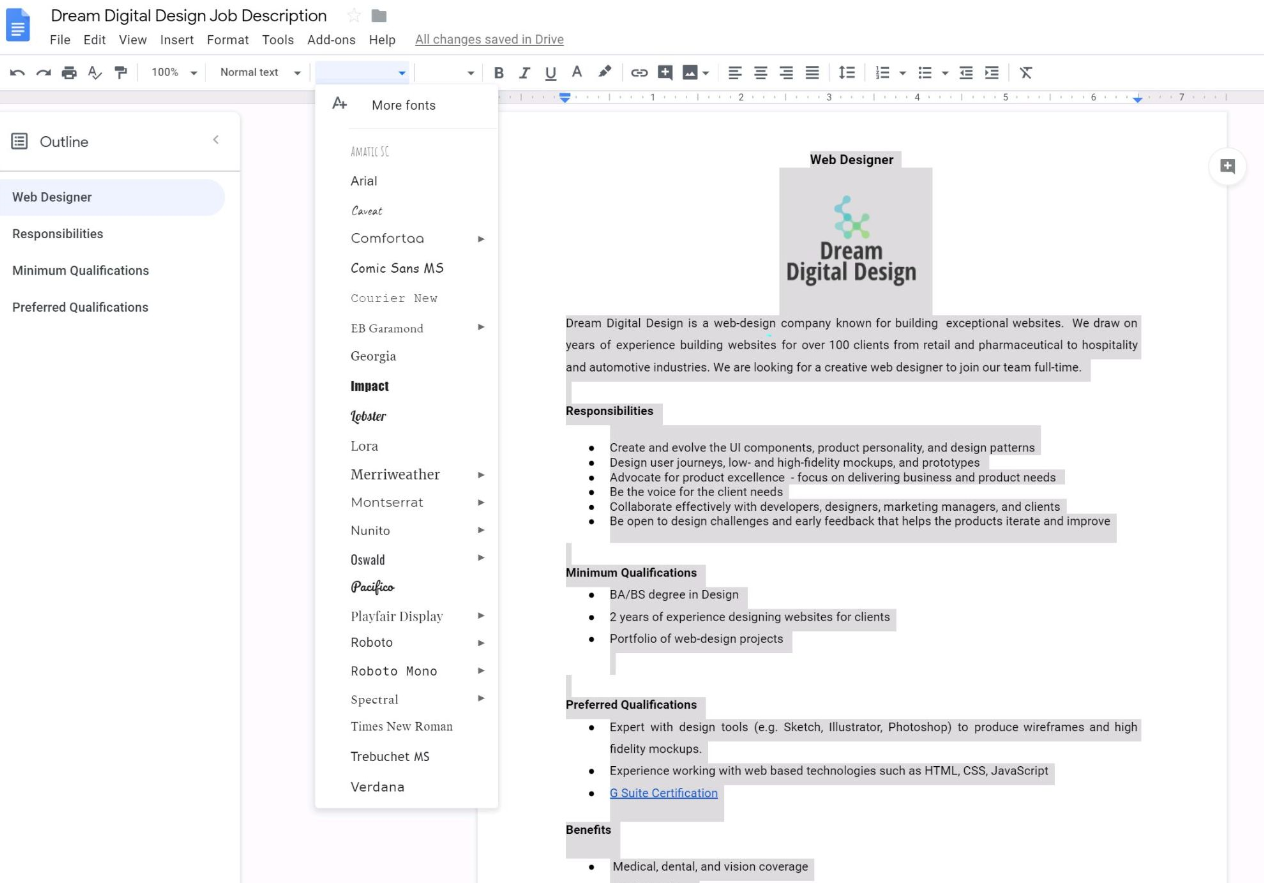Increase the paragraph indent
Image resolution: width=1264 pixels, height=883 pixels.
[992, 72]
